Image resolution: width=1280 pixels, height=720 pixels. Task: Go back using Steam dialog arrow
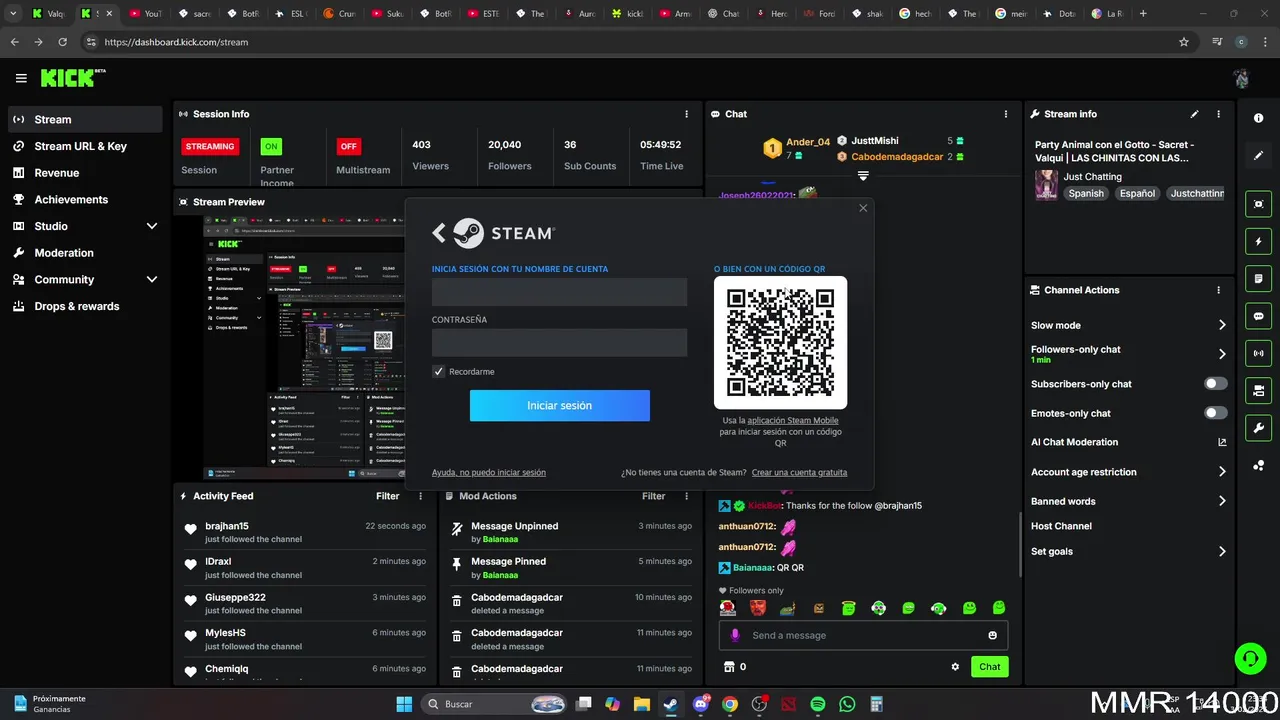point(438,233)
